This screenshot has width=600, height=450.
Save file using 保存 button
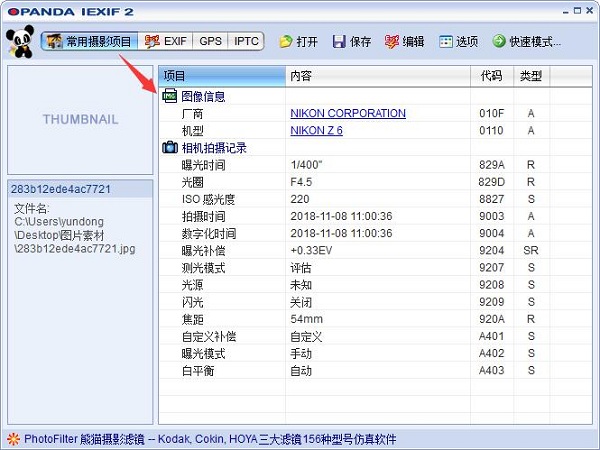351,42
